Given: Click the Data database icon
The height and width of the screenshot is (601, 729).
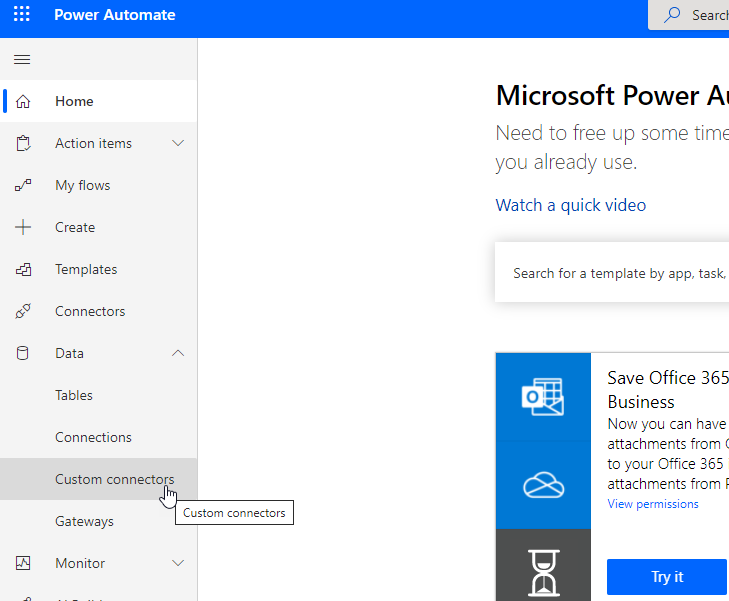Looking at the screenshot, I should click(x=23, y=353).
